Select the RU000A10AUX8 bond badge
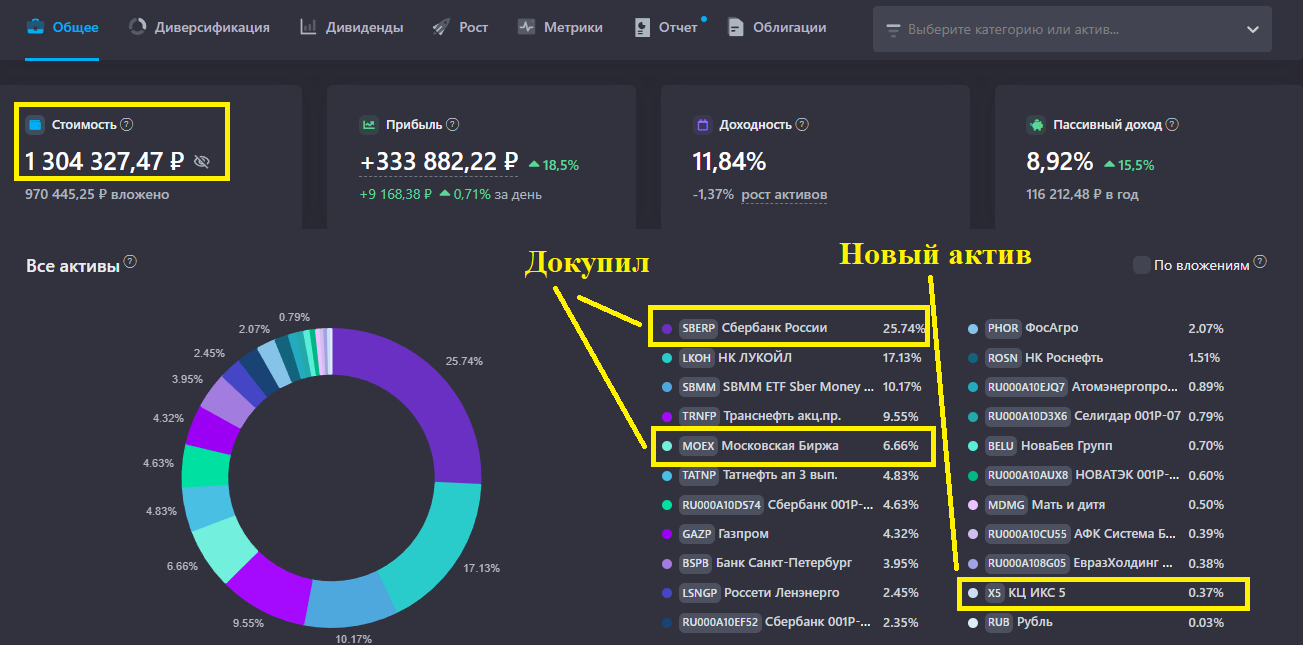Image resolution: width=1303 pixels, height=645 pixels. [x=1027, y=475]
